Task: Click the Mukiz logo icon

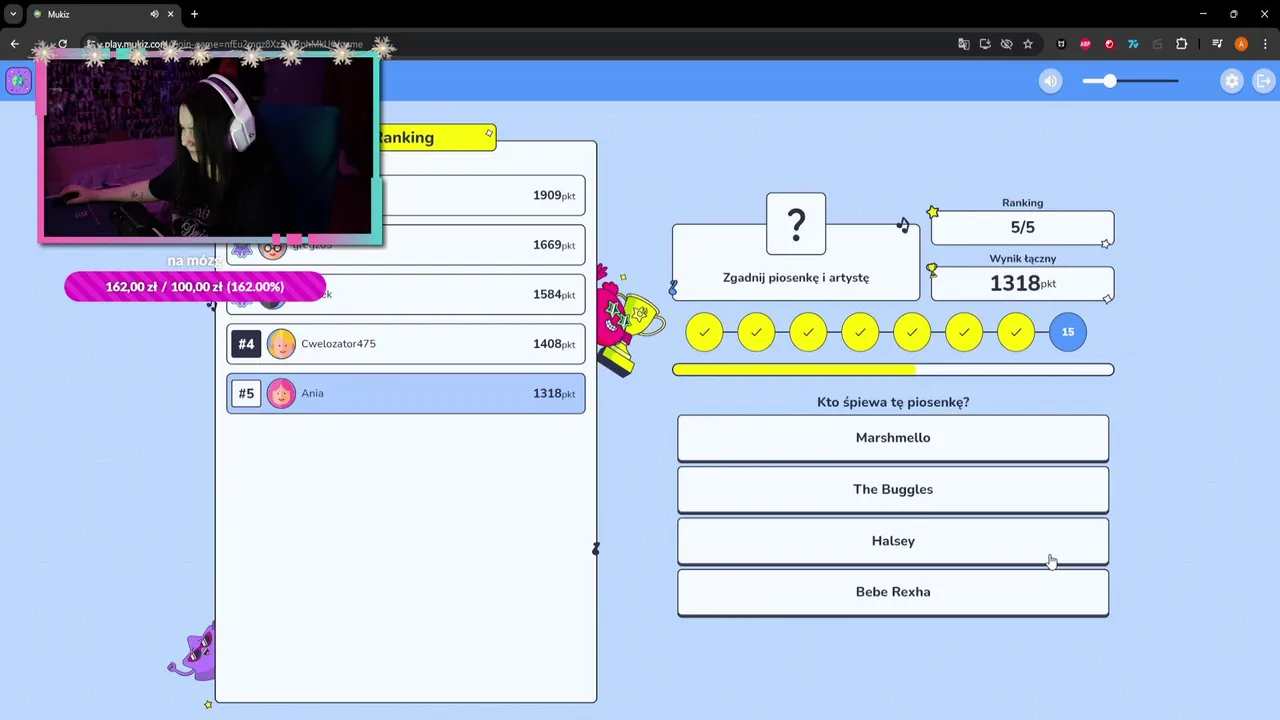Action: coord(18,81)
